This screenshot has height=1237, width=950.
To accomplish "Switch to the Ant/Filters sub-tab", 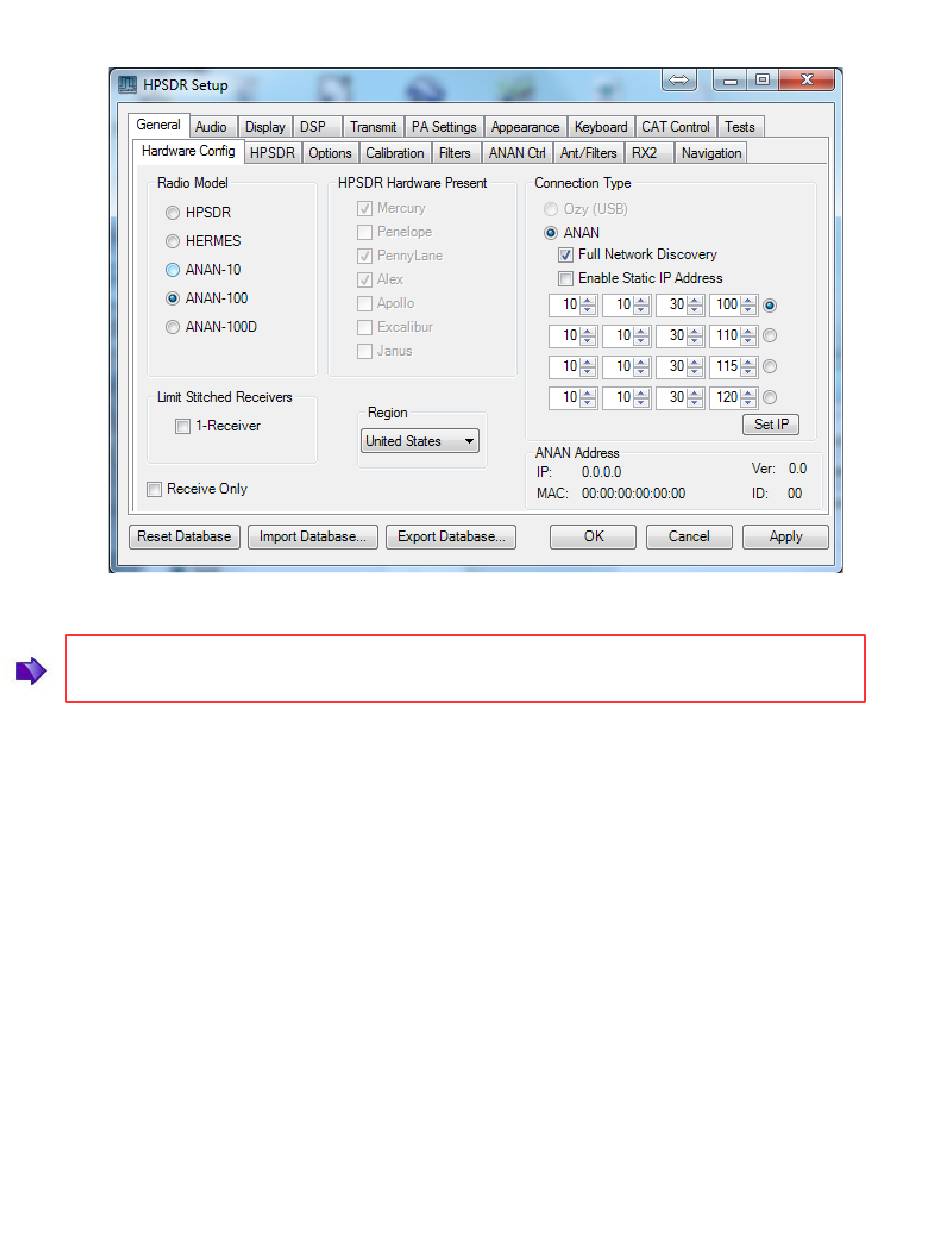I will (588, 153).
